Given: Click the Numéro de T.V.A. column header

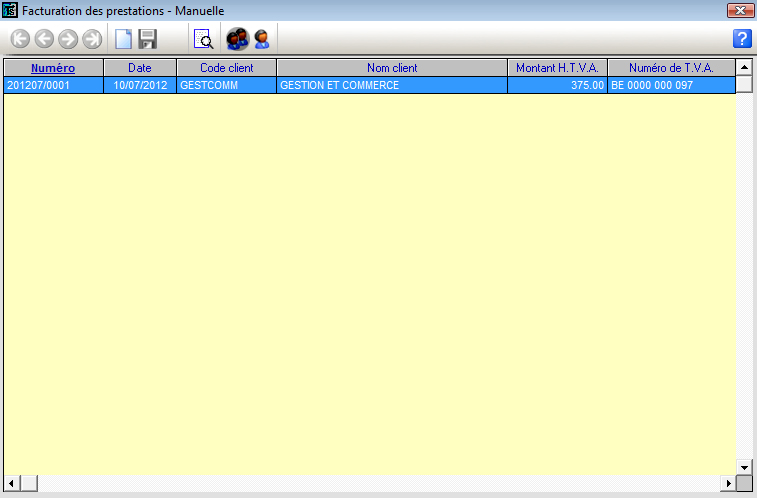Looking at the screenshot, I should [x=672, y=68].
